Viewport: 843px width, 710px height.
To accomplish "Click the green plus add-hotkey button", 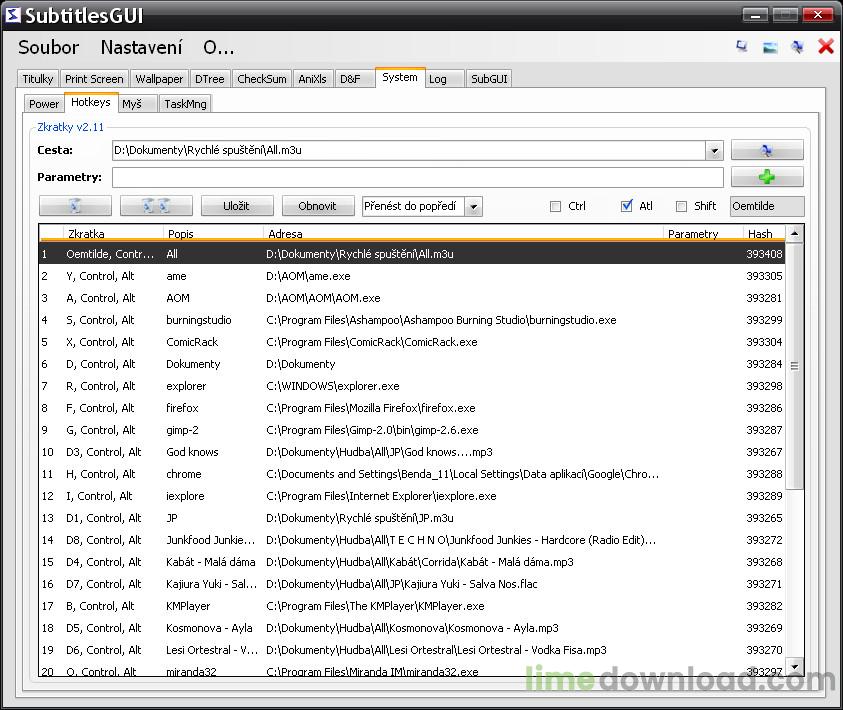I will pos(767,177).
